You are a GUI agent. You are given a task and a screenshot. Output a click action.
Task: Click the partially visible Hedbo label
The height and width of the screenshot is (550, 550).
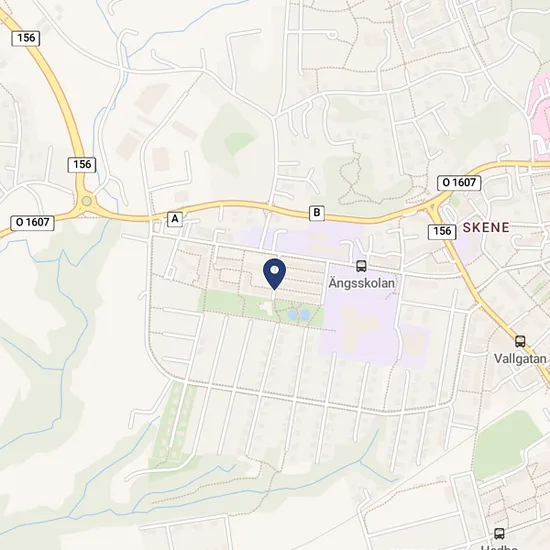499,547
